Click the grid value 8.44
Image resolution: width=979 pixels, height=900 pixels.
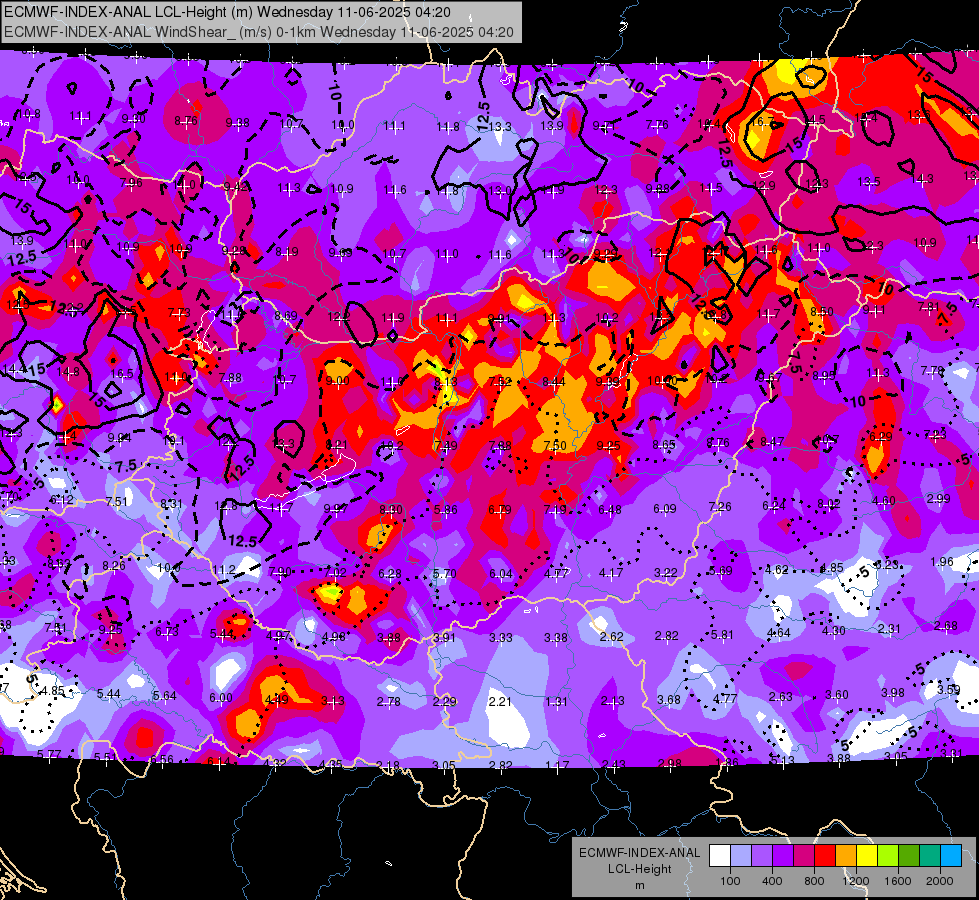point(554,382)
